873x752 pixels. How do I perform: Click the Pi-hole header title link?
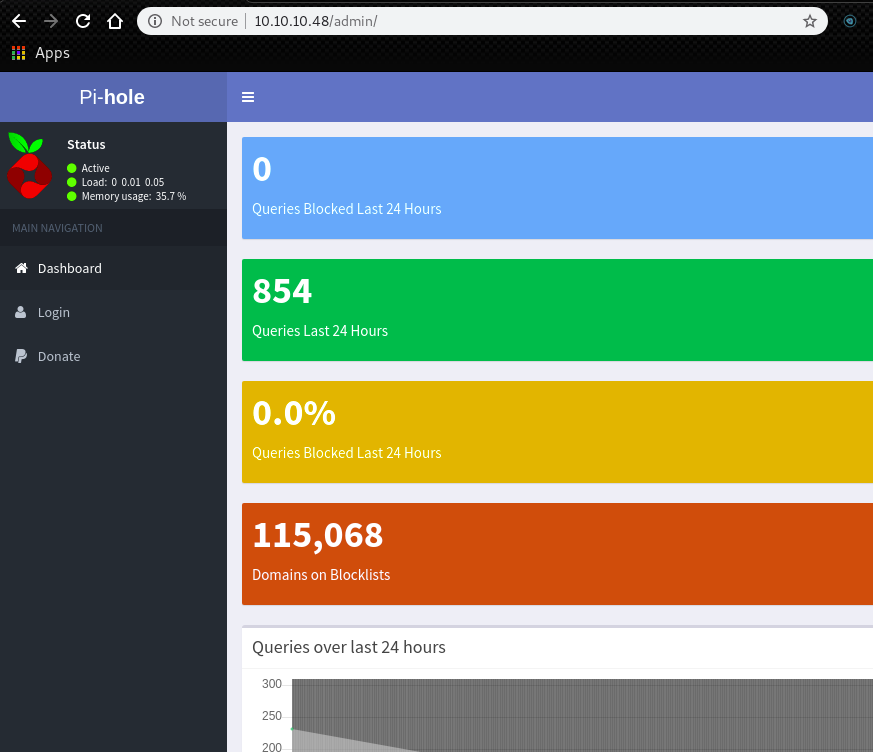112,97
